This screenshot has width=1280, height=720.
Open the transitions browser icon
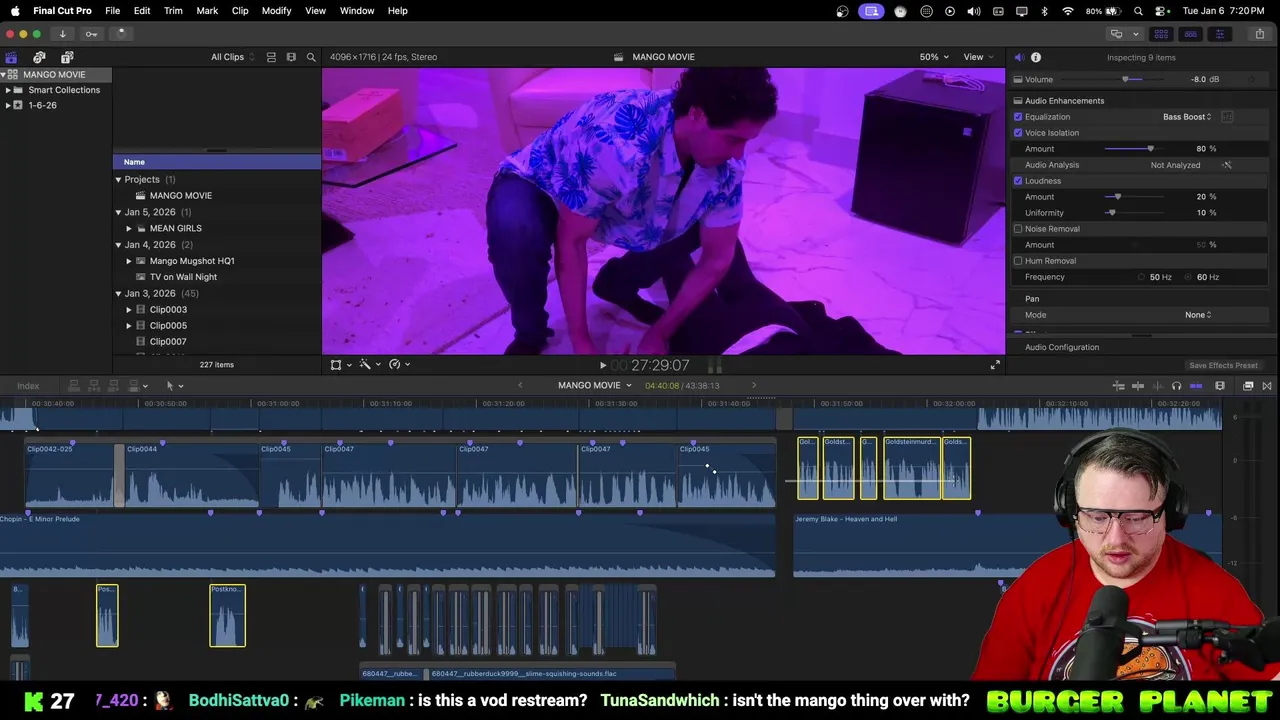(x=1267, y=386)
